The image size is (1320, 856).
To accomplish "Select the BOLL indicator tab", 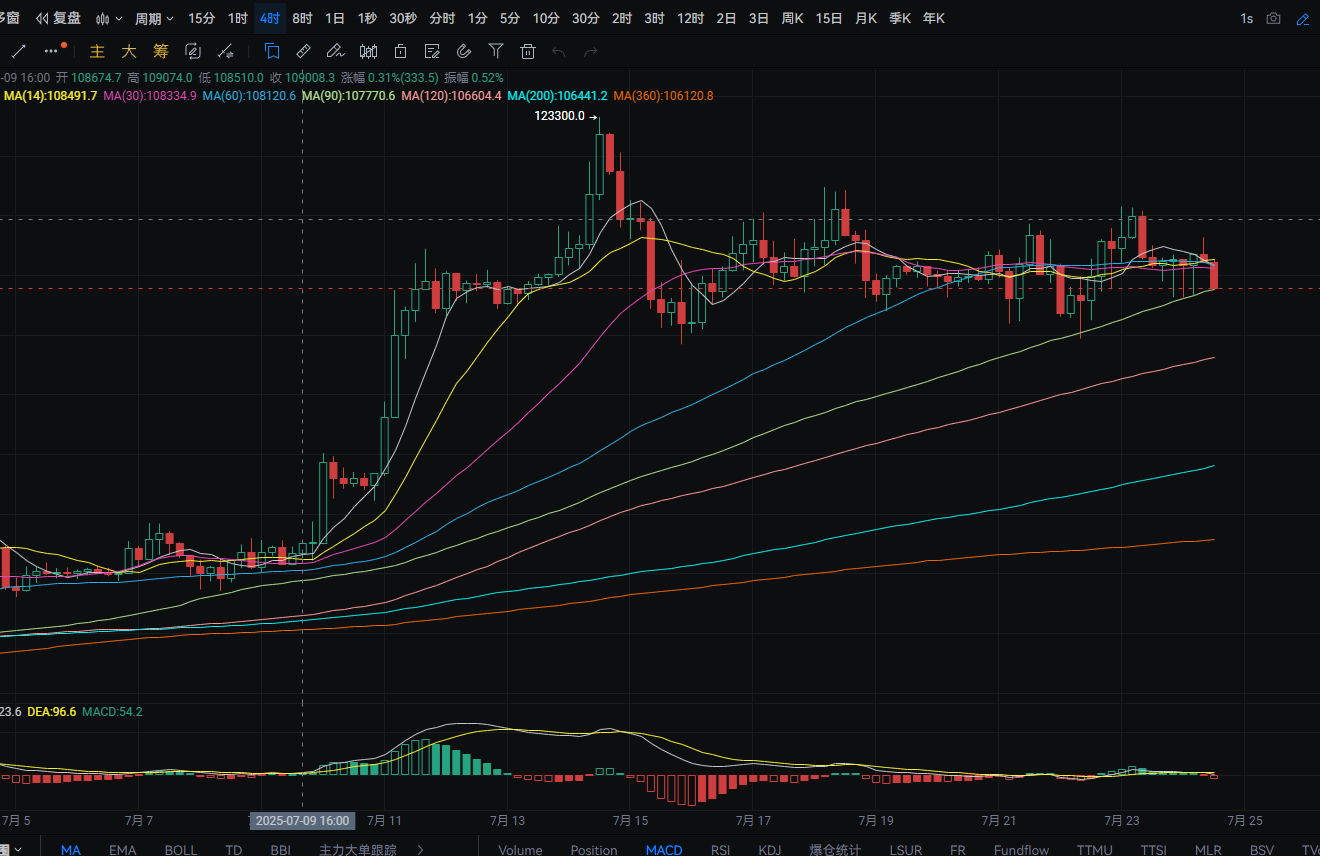I will point(181,850).
